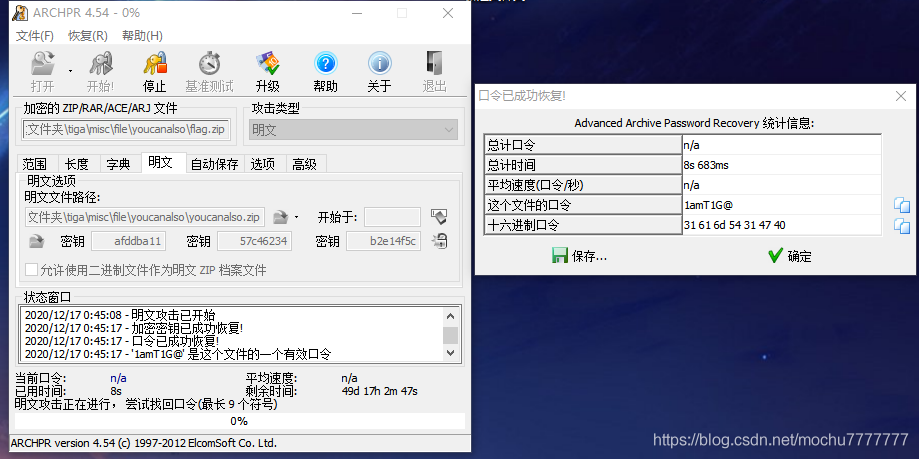Browse for plaintext file folder icon
The height and width of the screenshot is (459, 919).
click(281, 217)
